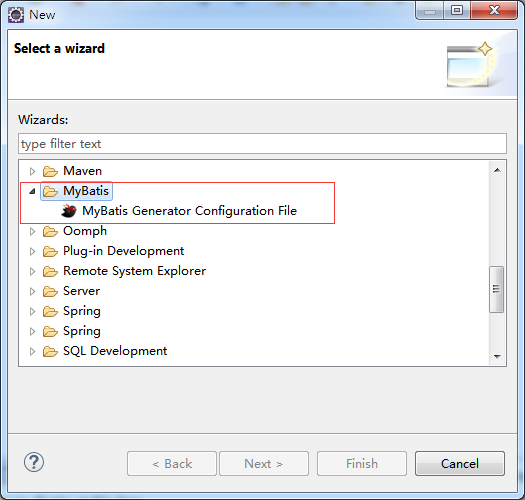Click the Oomph folder icon
Image resolution: width=525 pixels, height=500 pixels.
tap(50, 231)
